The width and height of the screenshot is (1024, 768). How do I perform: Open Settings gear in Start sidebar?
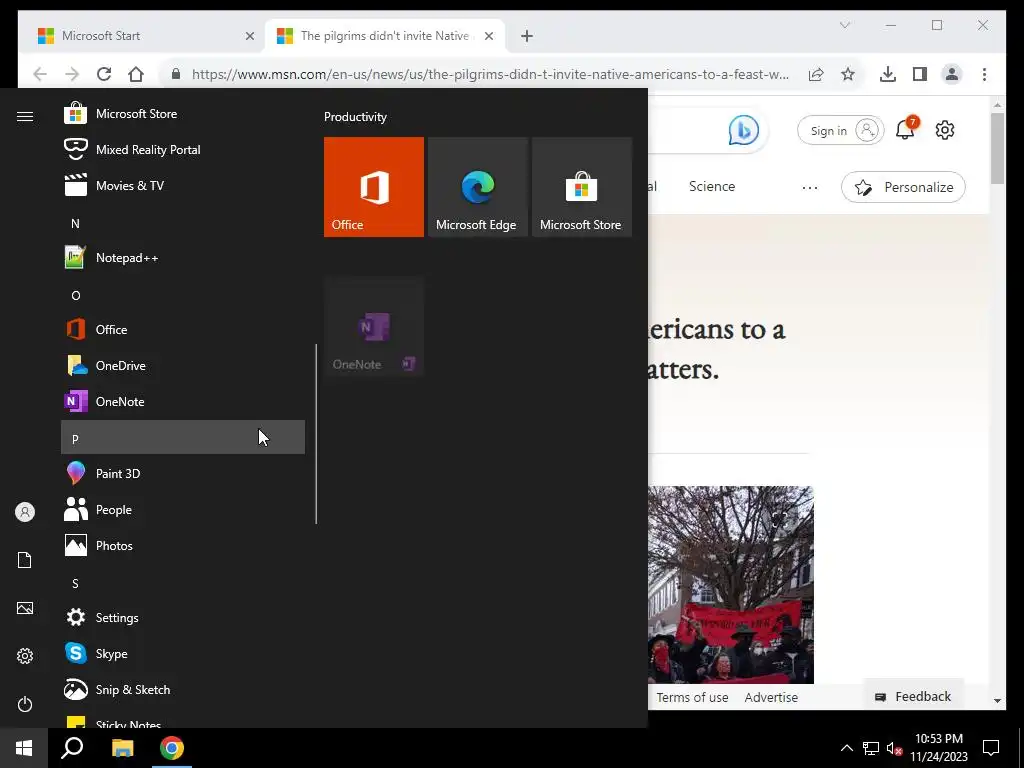25,656
